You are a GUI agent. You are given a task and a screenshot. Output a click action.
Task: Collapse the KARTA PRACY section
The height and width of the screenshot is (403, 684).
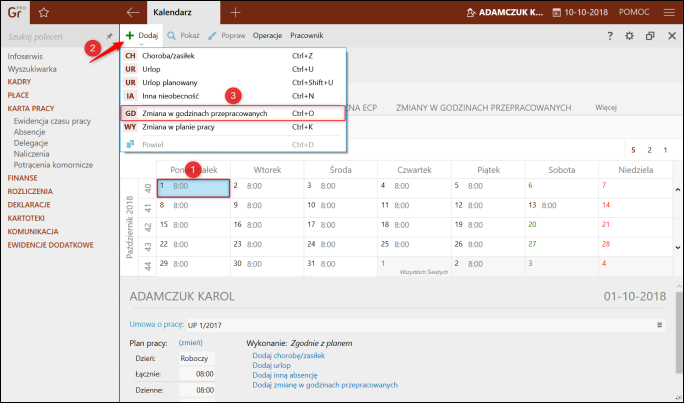point(31,108)
